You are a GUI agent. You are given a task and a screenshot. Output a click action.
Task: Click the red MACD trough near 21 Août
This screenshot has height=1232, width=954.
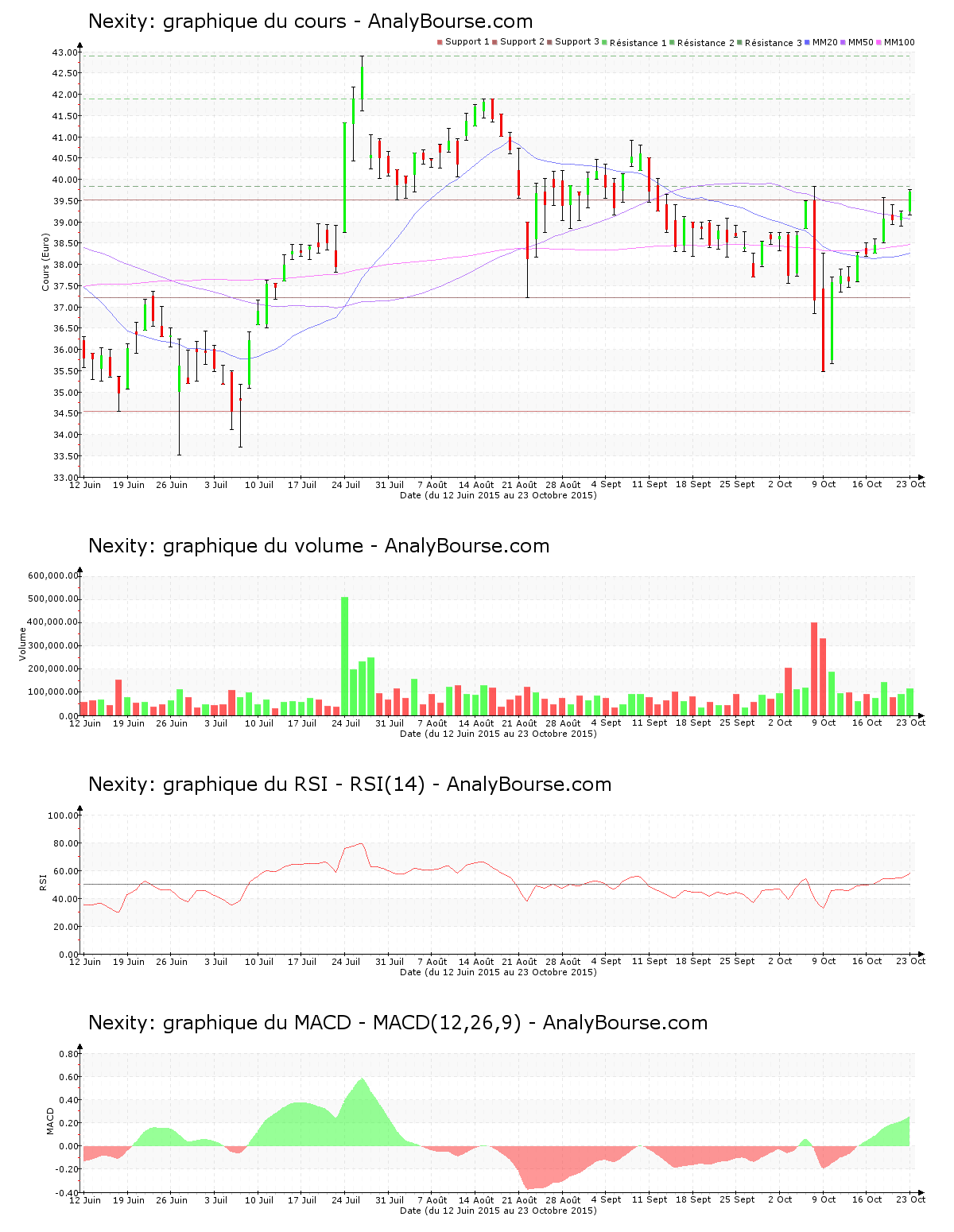coord(531,1168)
